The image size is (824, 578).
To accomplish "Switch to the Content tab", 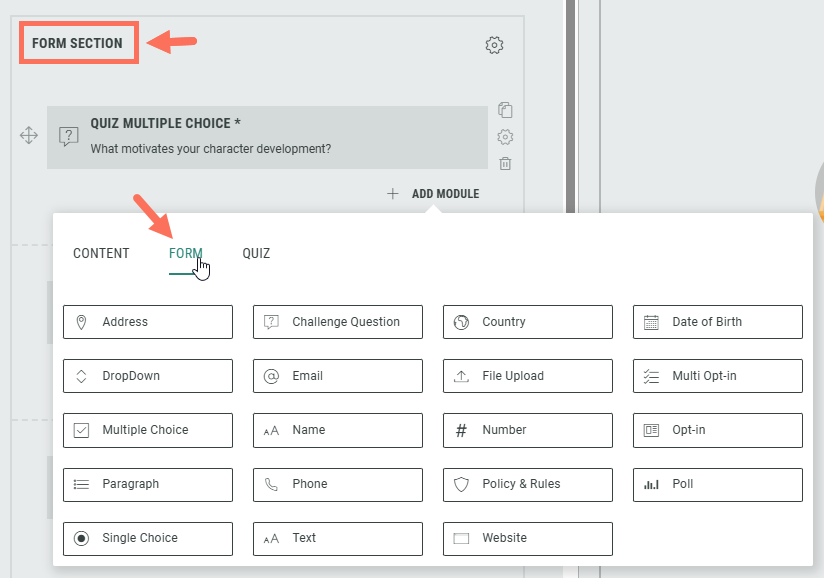I will coord(101,254).
